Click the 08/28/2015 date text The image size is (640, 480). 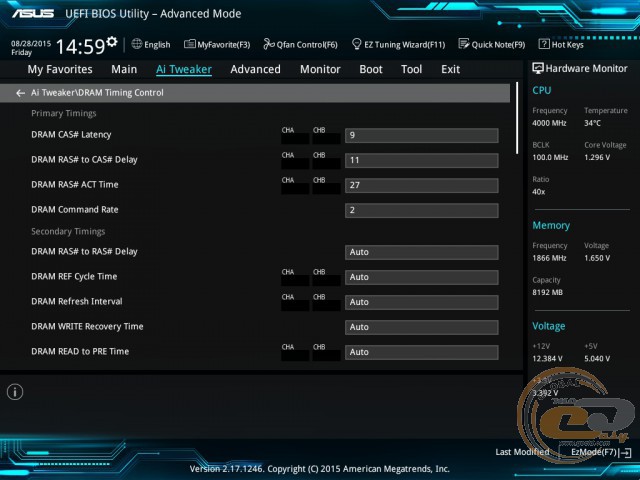[x=31, y=43]
